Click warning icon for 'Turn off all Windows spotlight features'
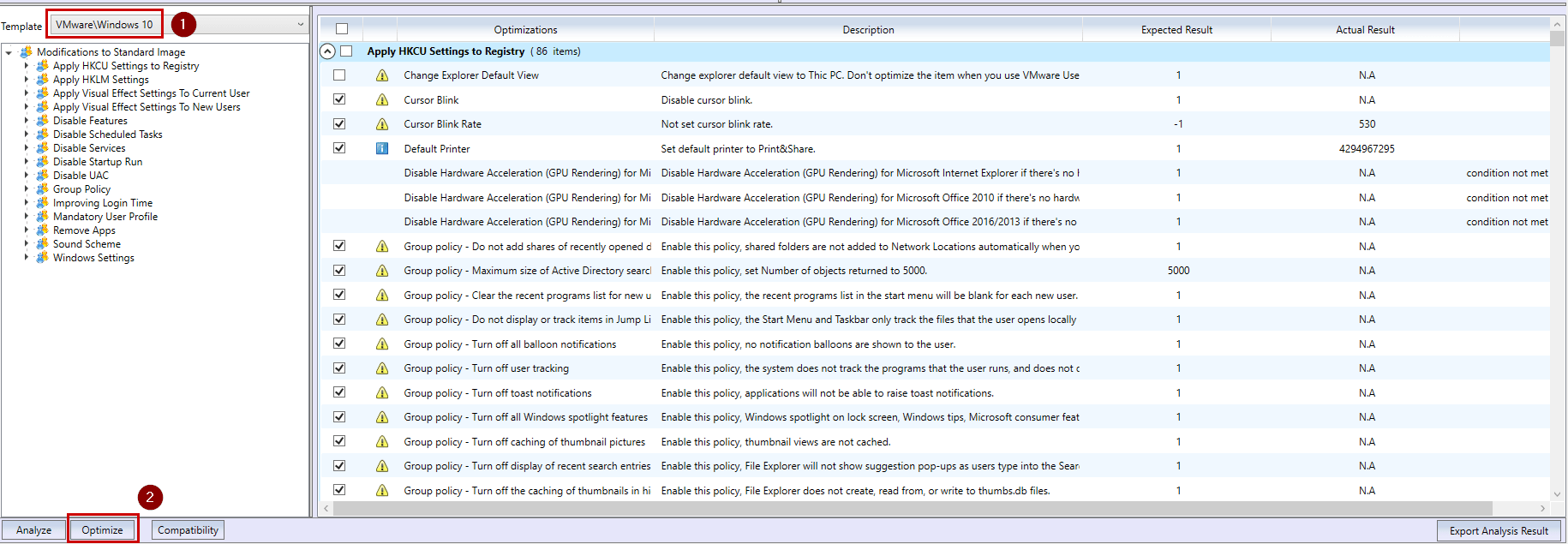Viewport: 1568px width, 544px height. click(x=382, y=417)
